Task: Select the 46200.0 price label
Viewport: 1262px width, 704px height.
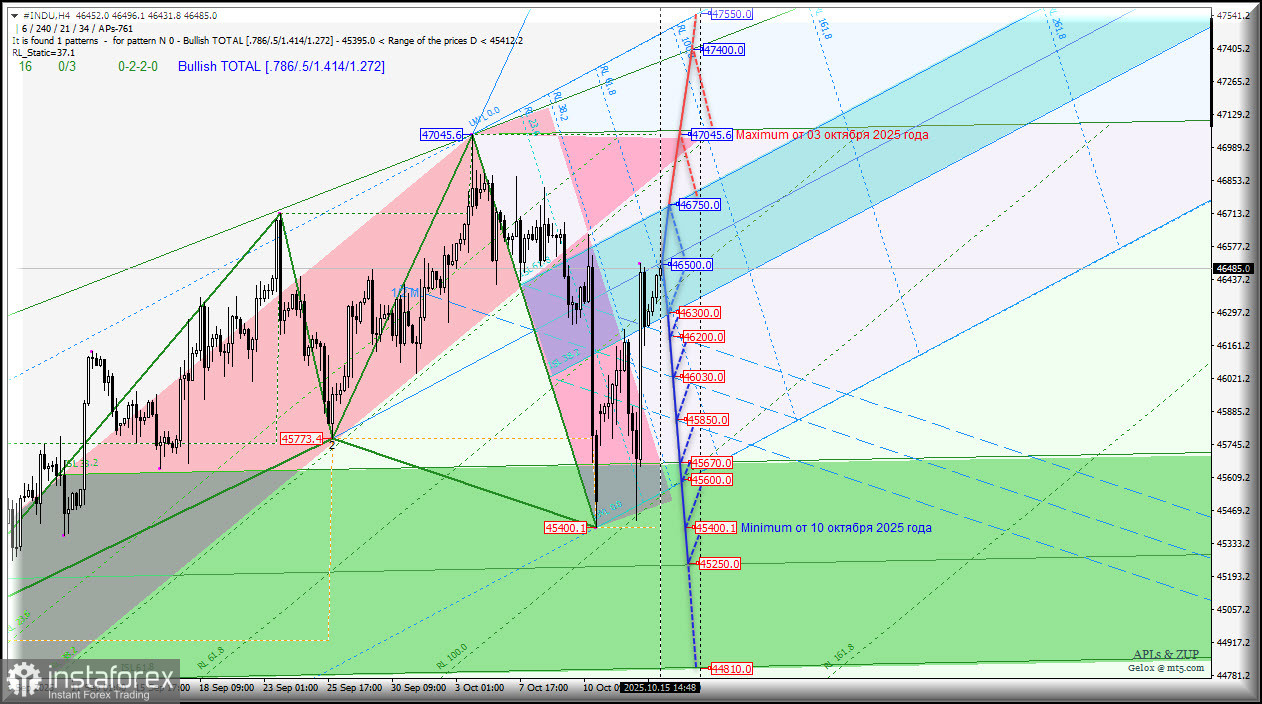Action: tap(704, 337)
